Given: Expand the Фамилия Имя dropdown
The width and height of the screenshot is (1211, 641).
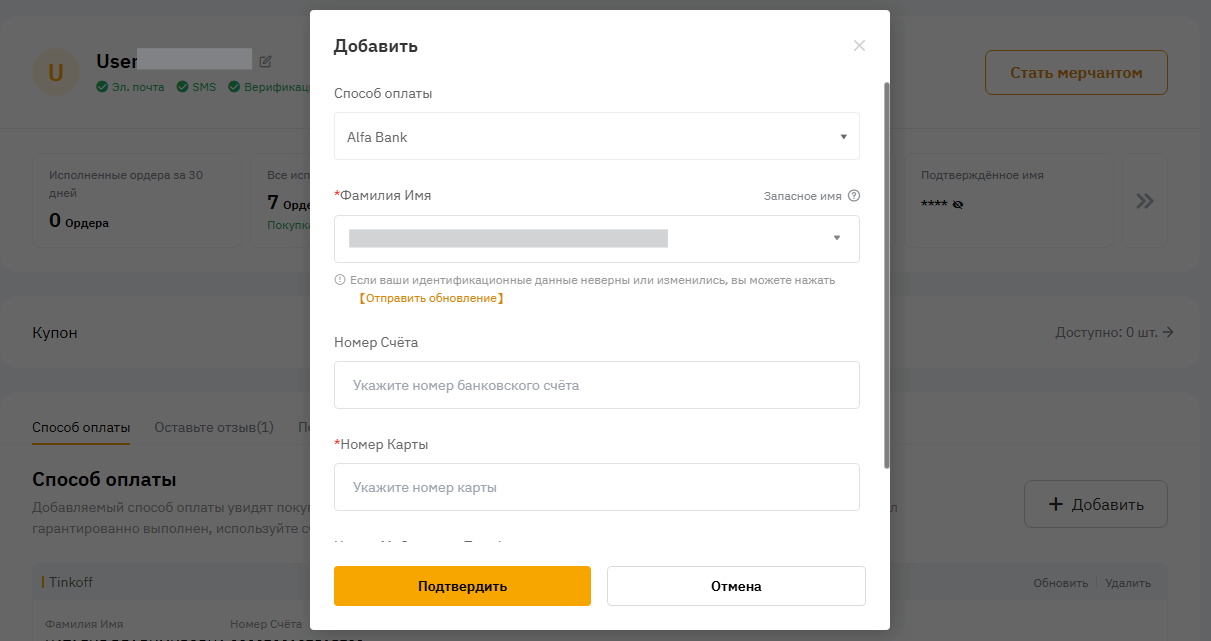Looking at the screenshot, I should [836, 238].
